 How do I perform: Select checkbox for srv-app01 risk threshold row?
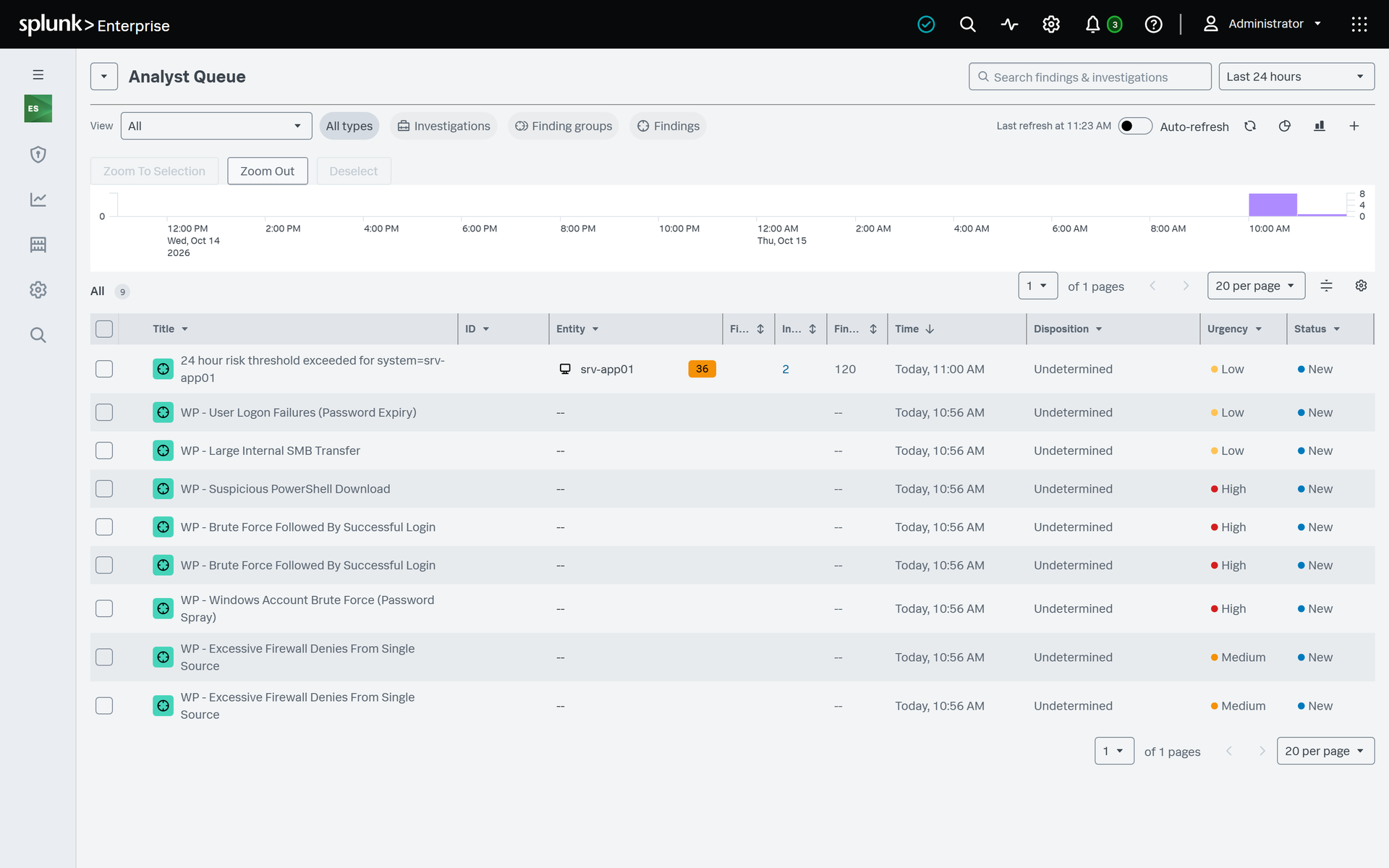tap(104, 369)
